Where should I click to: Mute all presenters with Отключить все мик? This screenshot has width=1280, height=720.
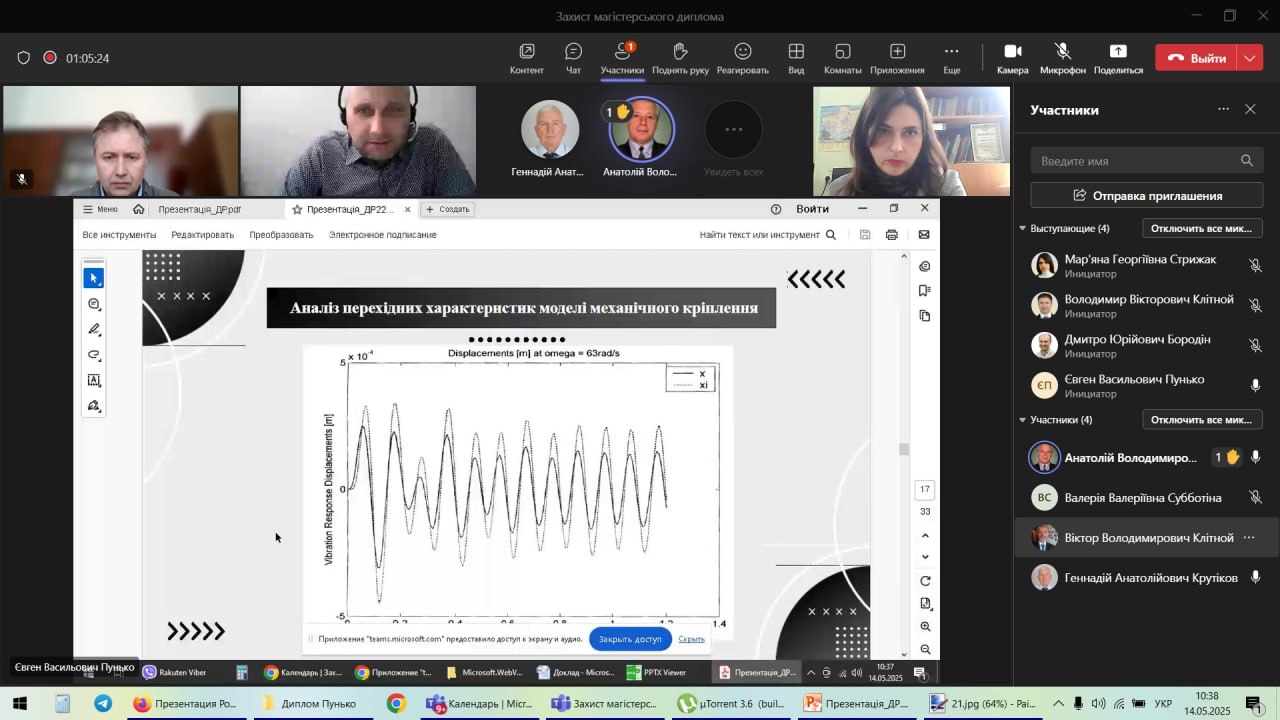tap(1202, 228)
